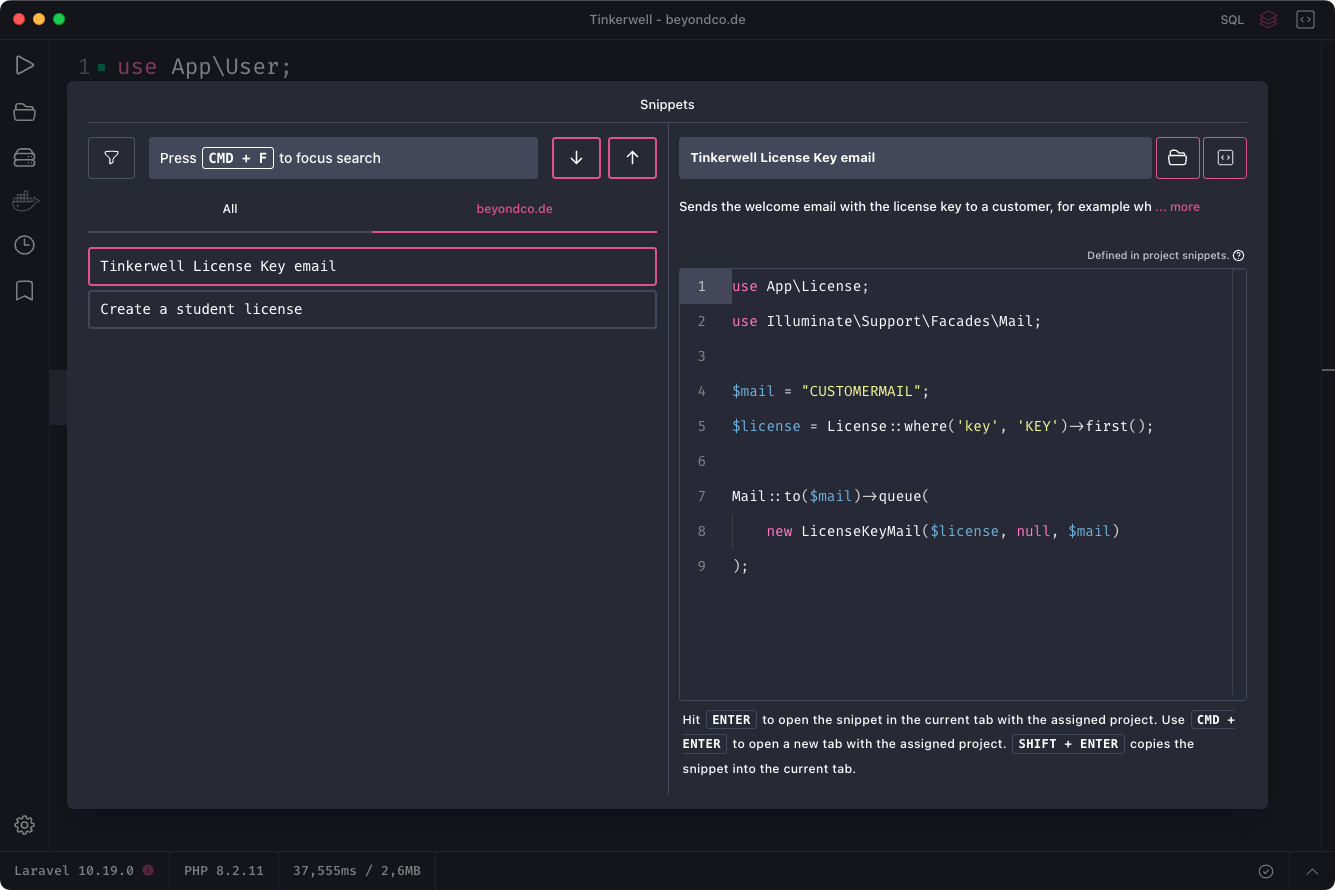The image size is (1335, 890).
Task: Click folder button next to snippet title
Action: [1178, 158]
